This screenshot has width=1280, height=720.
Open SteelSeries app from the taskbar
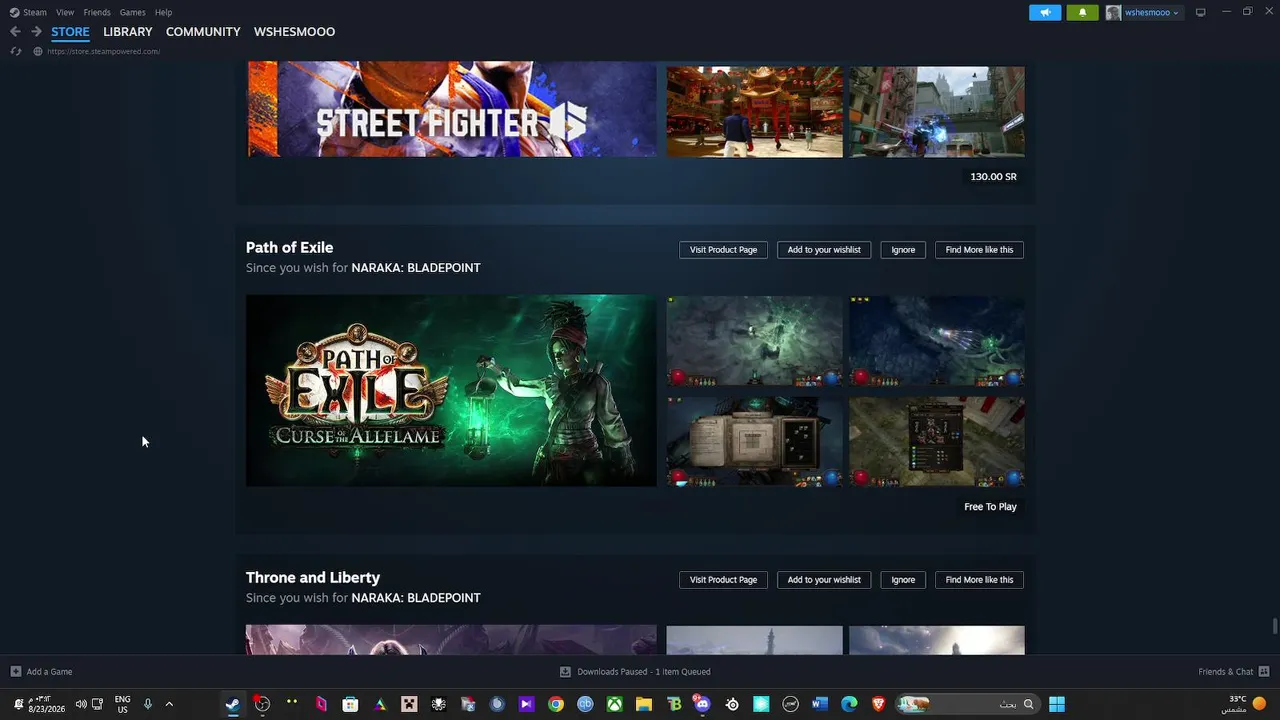pos(732,704)
